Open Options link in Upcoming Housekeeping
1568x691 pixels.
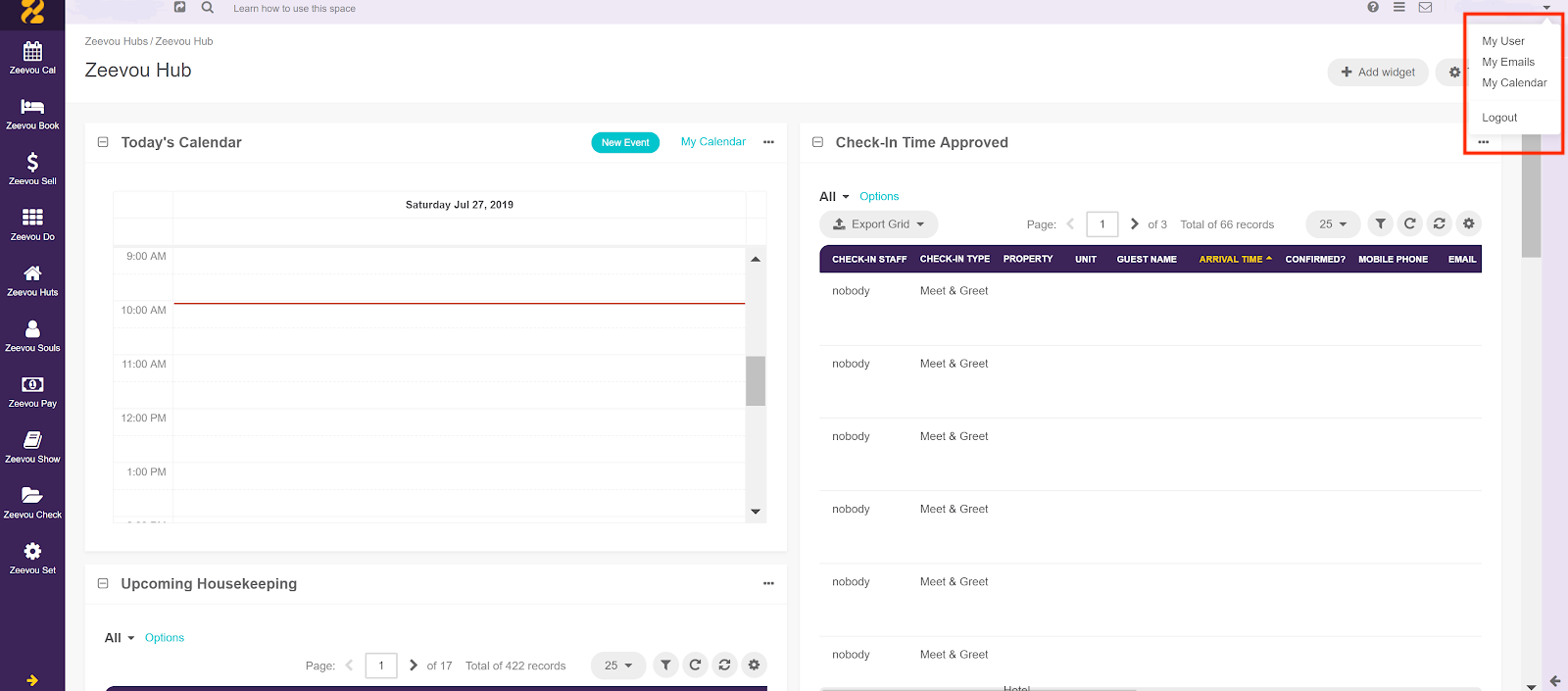(165, 637)
